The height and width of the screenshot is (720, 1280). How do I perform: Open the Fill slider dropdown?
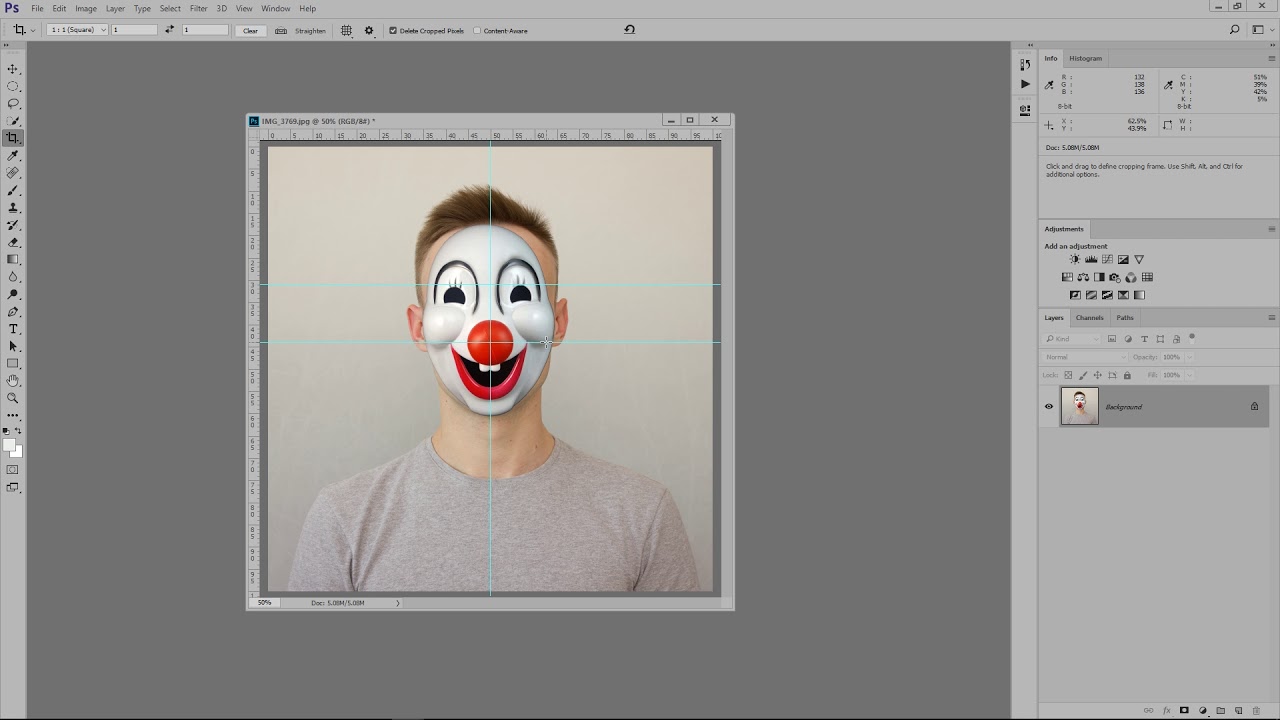coord(1189,375)
